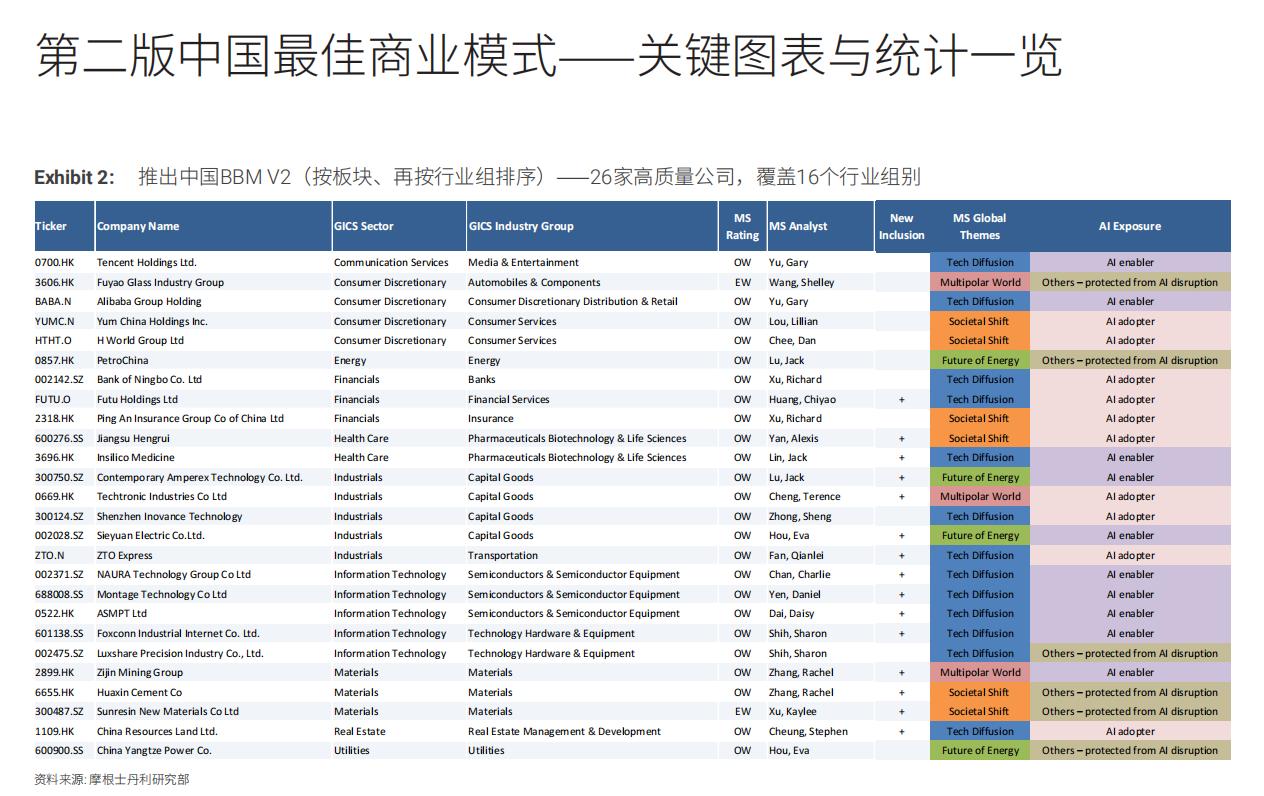Image resolution: width=1264 pixels, height=796 pixels.
Task: Select the "Banks" industry cell
Action: click(x=482, y=379)
